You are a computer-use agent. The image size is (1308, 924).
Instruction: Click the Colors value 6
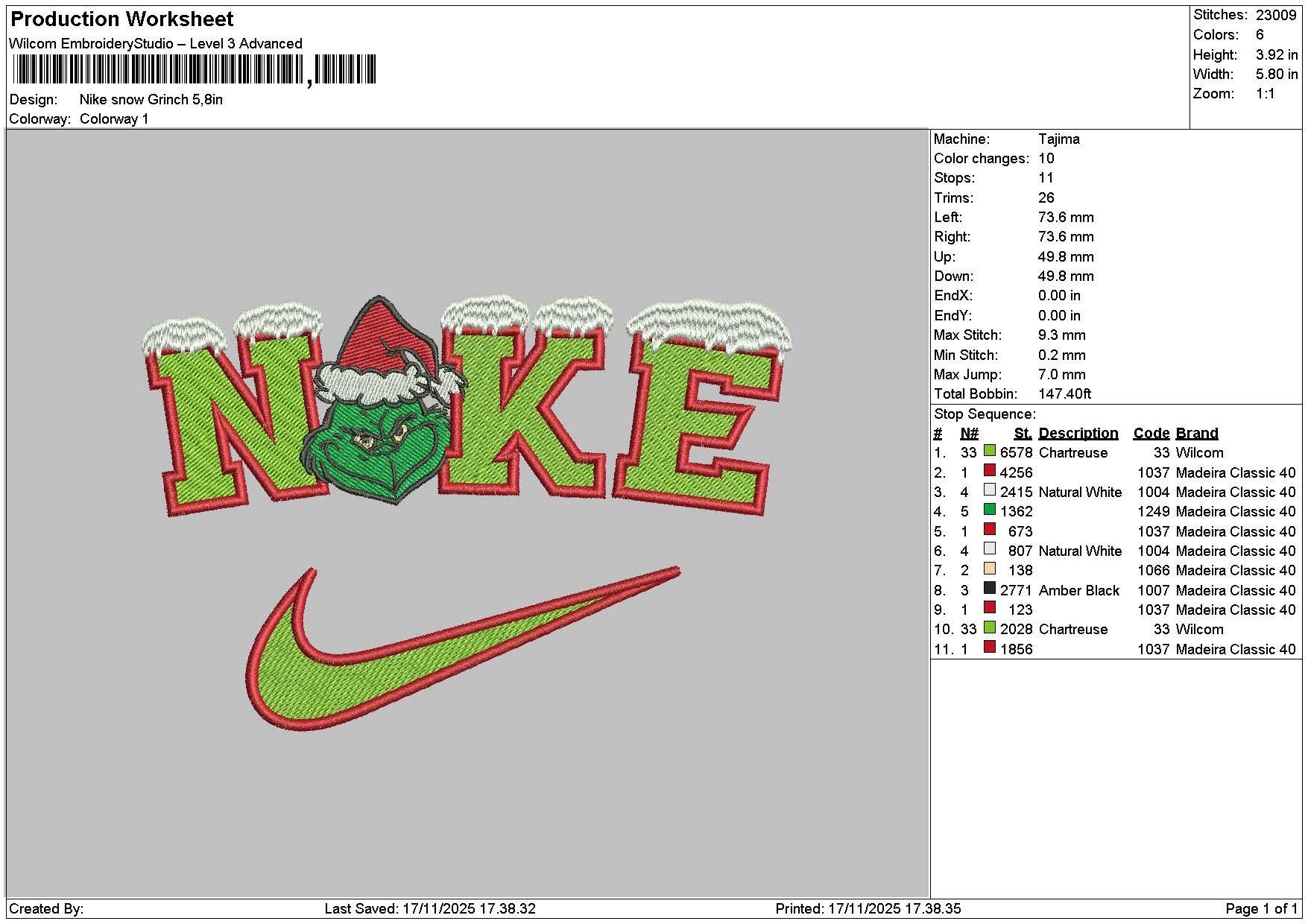(x=1260, y=34)
